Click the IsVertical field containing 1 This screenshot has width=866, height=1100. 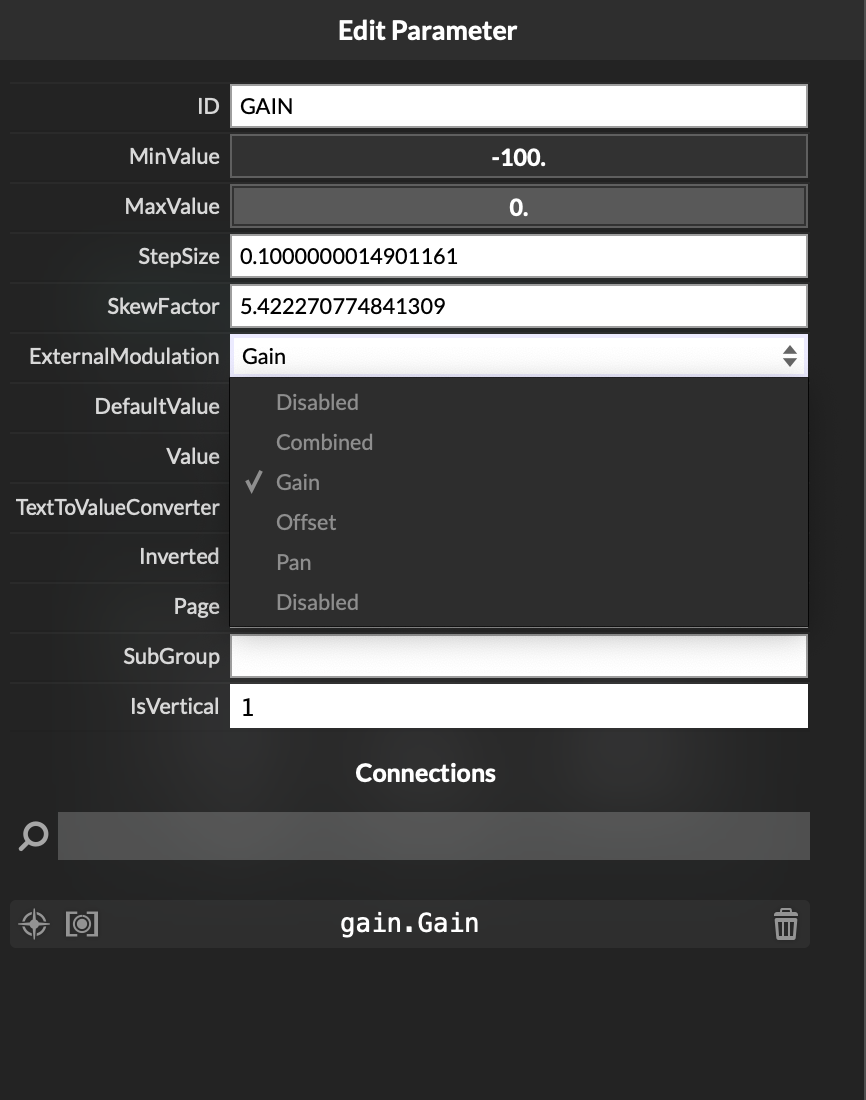pyautogui.click(x=519, y=706)
